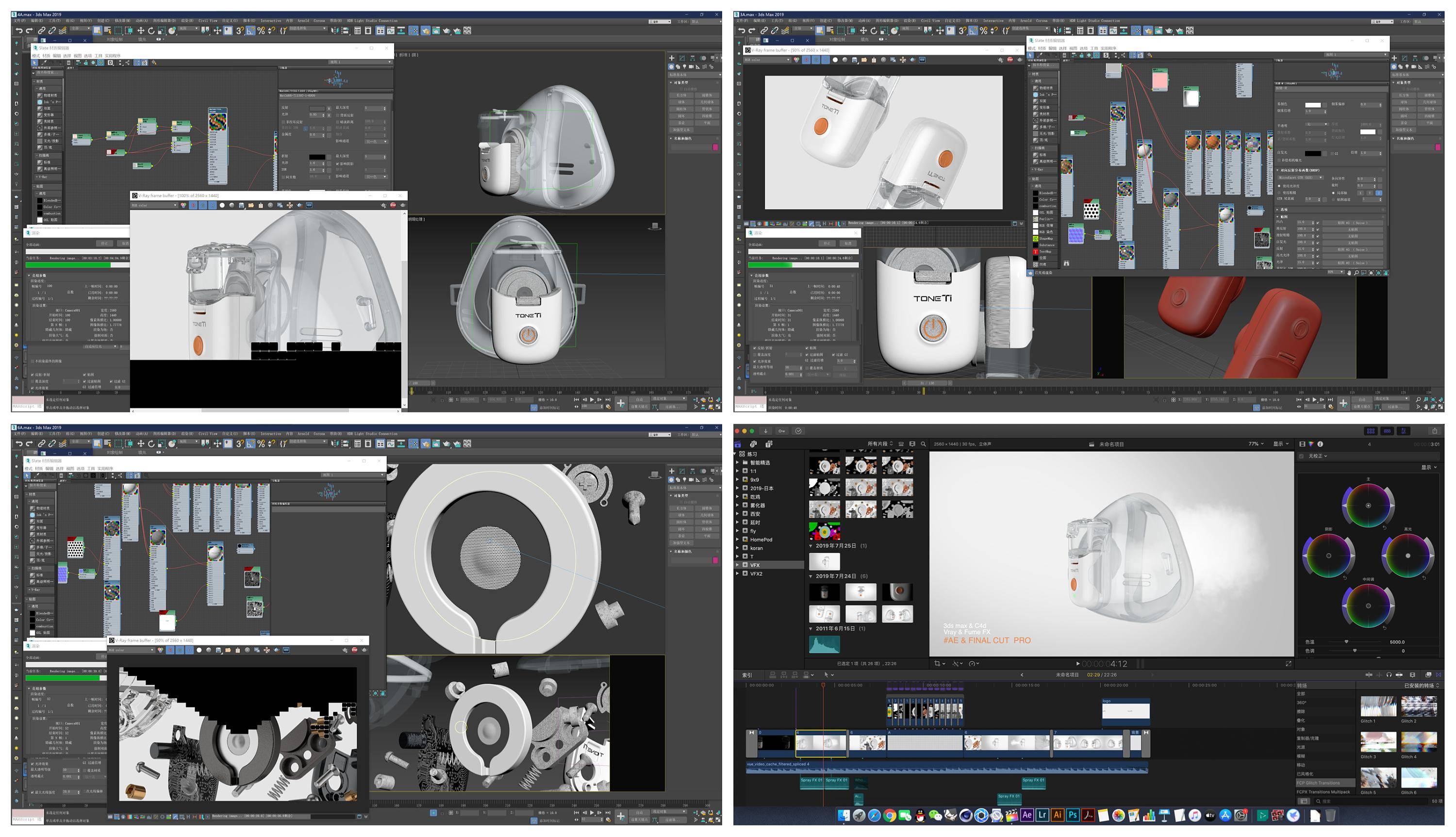Click Redo in the 3A.max toolbar
This screenshot has height=837, width=1456.
(752, 31)
